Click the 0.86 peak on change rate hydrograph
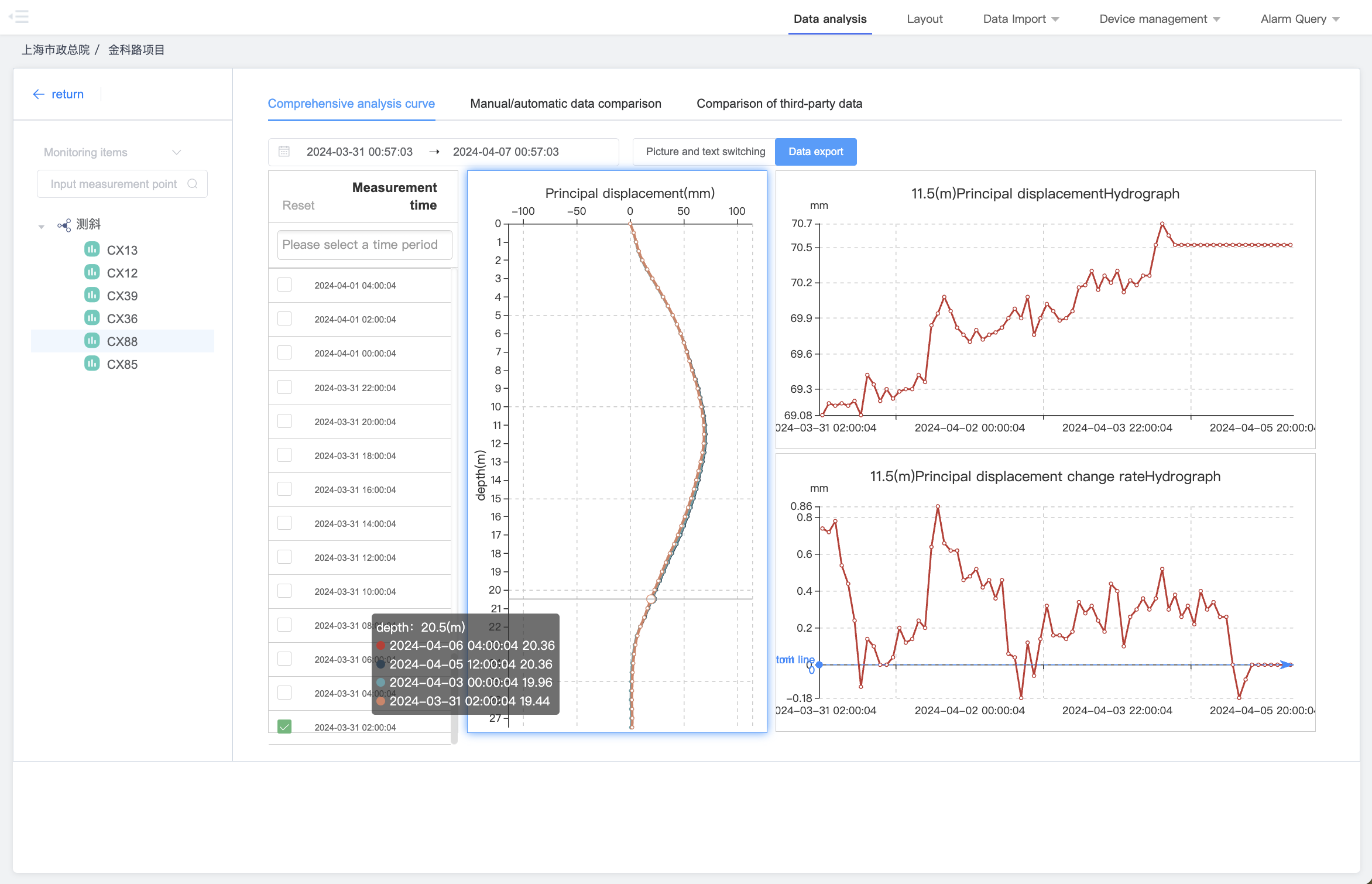 pyautogui.click(x=938, y=506)
